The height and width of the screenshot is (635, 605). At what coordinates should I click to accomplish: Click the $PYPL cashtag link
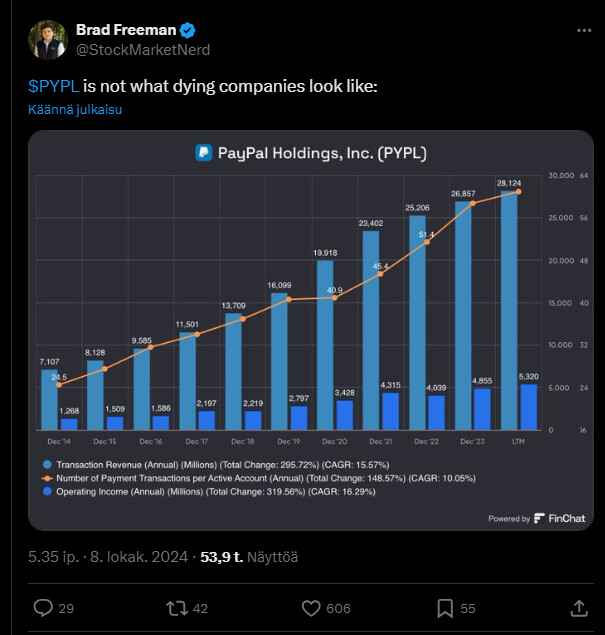point(53,86)
